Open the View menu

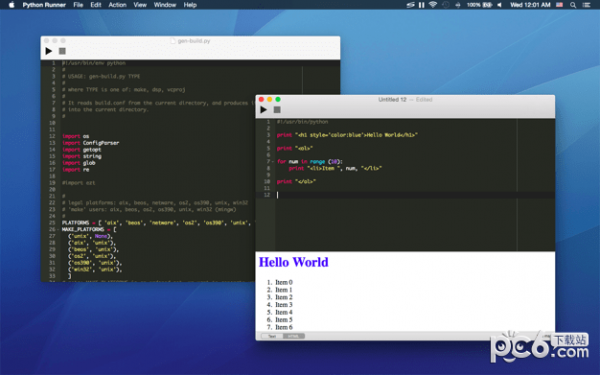[x=140, y=5]
